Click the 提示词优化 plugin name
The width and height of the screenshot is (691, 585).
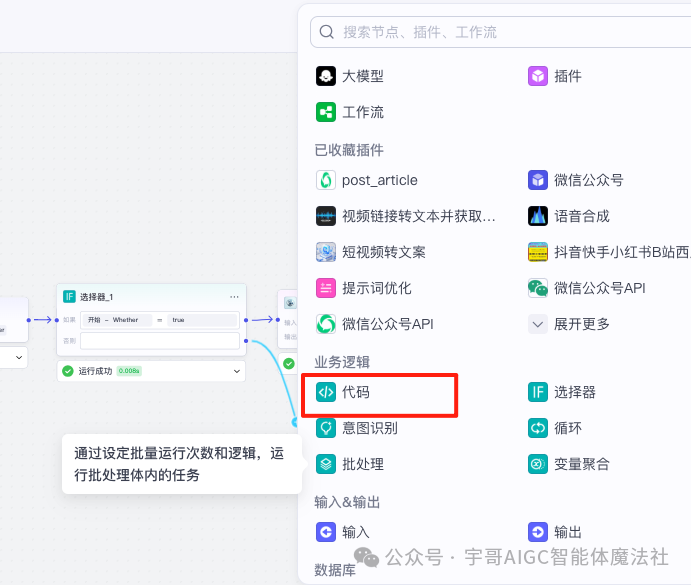click(x=377, y=288)
